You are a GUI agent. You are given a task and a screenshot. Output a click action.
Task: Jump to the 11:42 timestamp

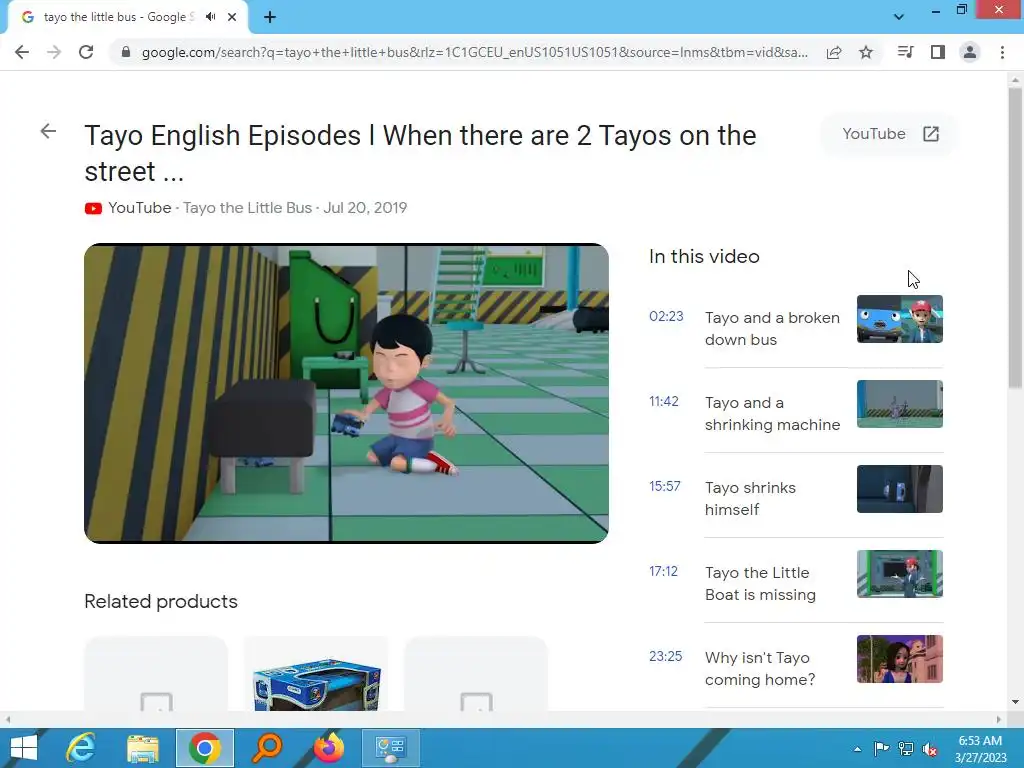pyautogui.click(x=664, y=401)
